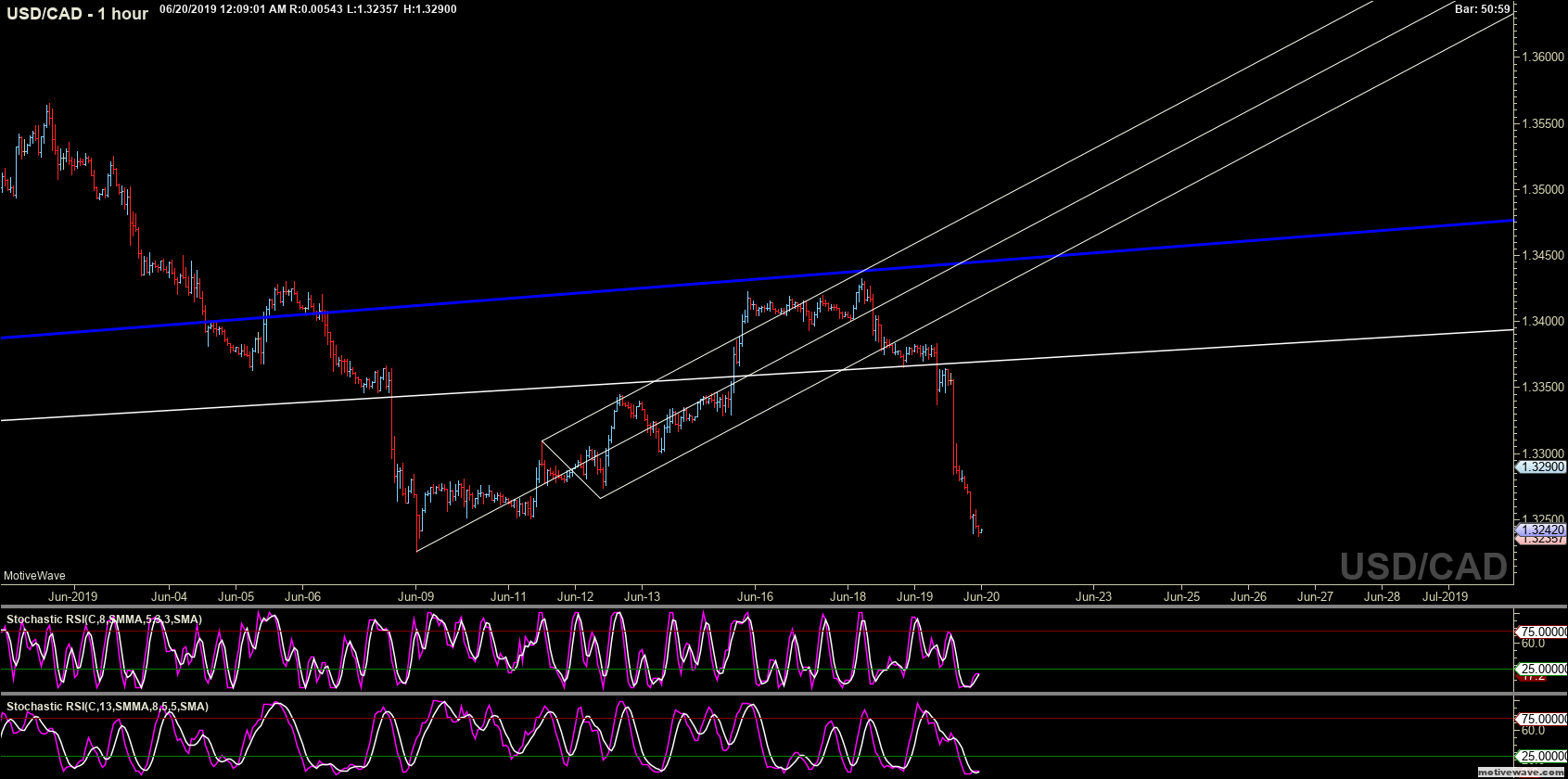The height and width of the screenshot is (779, 1568).
Task: Click the 75.00000 level tag in the RSI(C,8) panel
Action: pos(1541,632)
